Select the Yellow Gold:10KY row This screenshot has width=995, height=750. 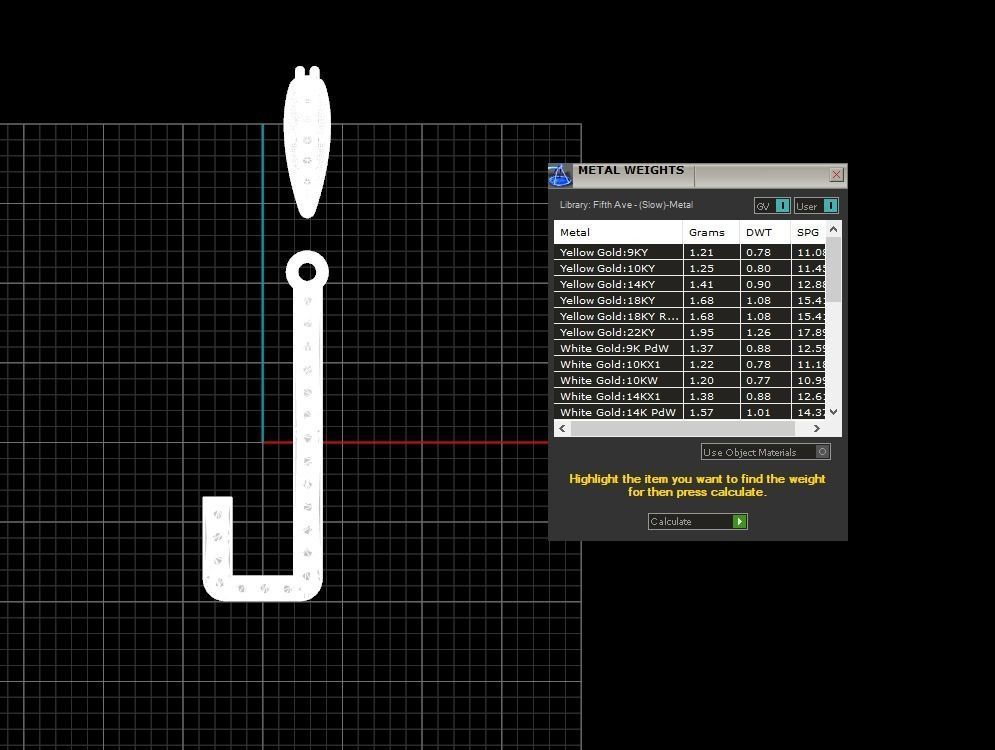[x=689, y=268]
